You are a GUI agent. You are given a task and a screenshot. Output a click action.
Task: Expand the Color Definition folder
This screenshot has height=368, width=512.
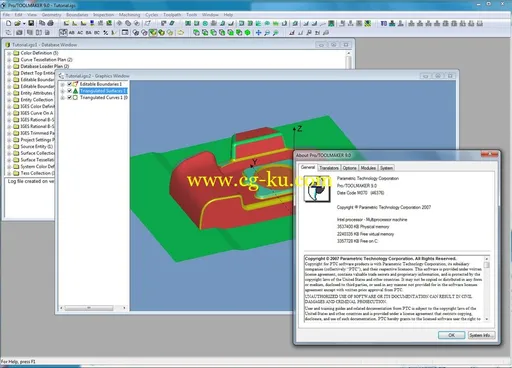tap(9, 53)
